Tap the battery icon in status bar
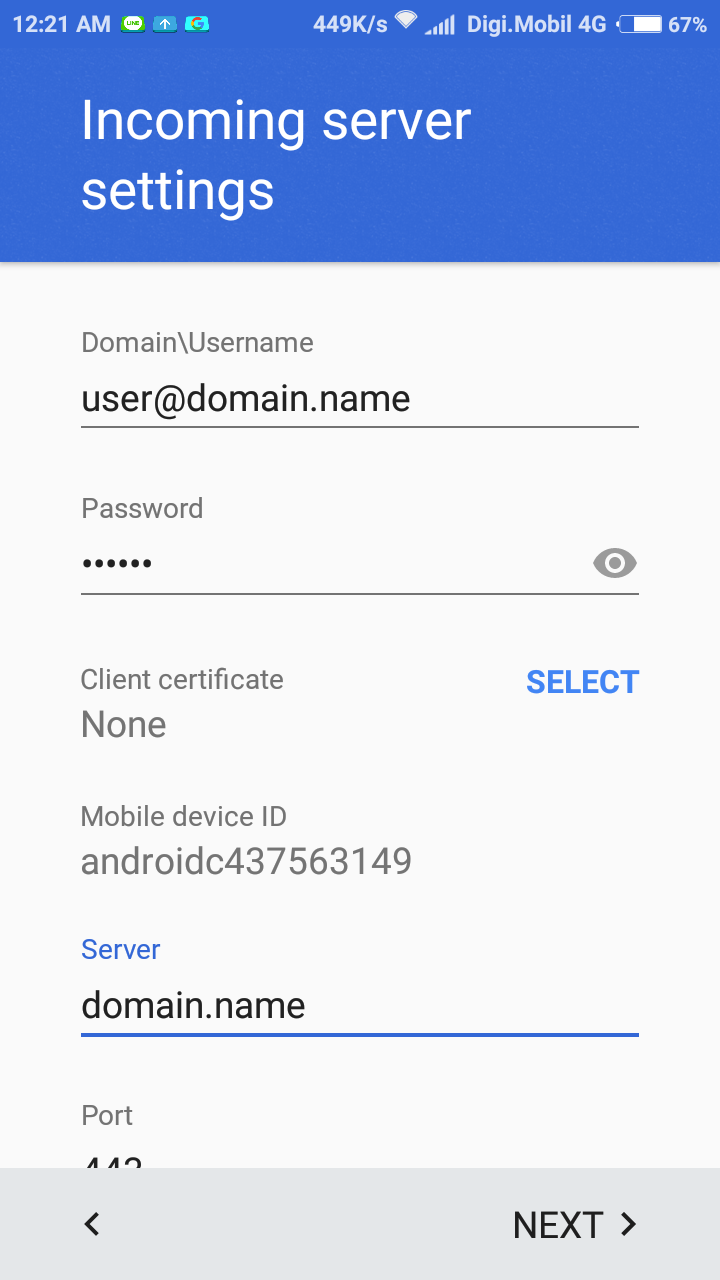This screenshot has width=720, height=1280. coord(639,24)
